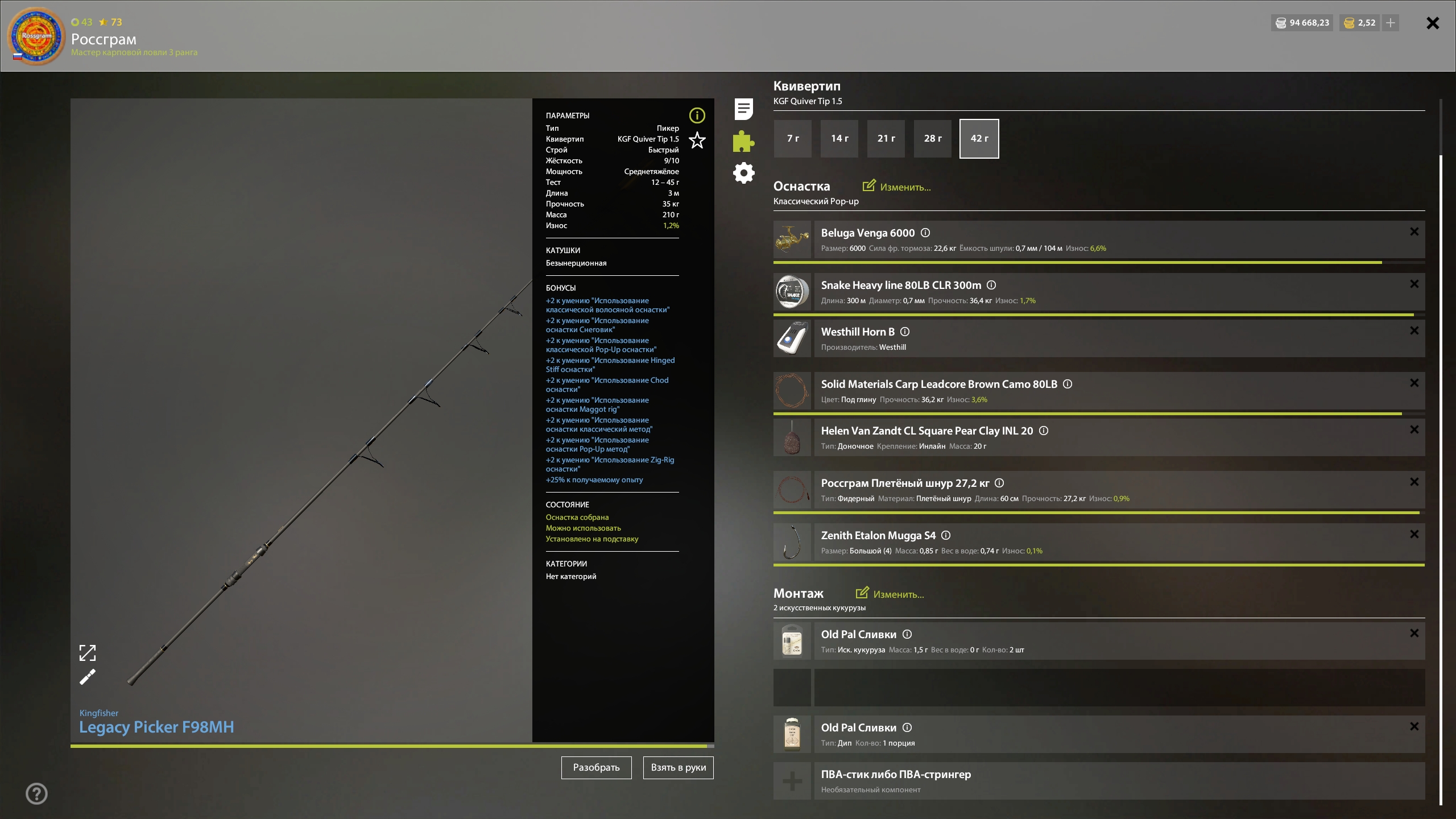Mark rod as favorite with star icon
Viewport: 1456px width, 819px height.
coord(697,140)
